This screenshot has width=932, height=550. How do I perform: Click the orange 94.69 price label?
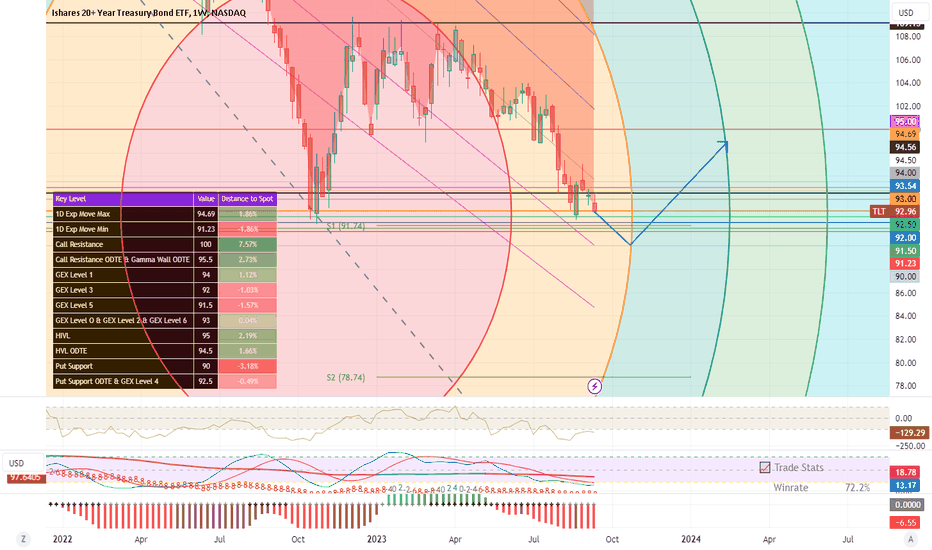click(905, 134)
